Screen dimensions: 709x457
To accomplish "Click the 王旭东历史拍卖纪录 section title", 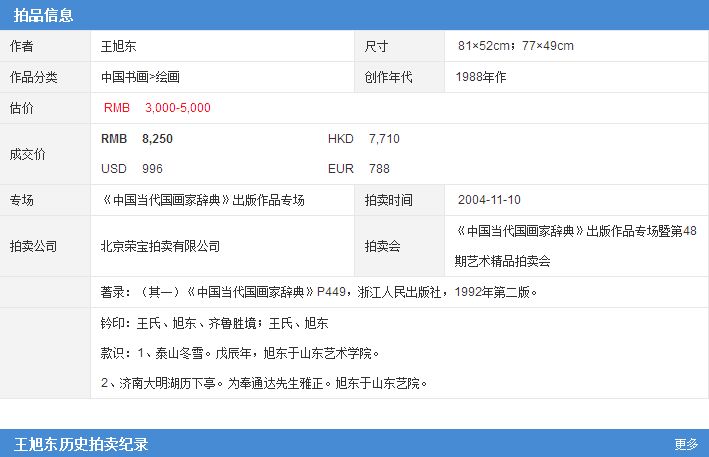I will 82,444.
